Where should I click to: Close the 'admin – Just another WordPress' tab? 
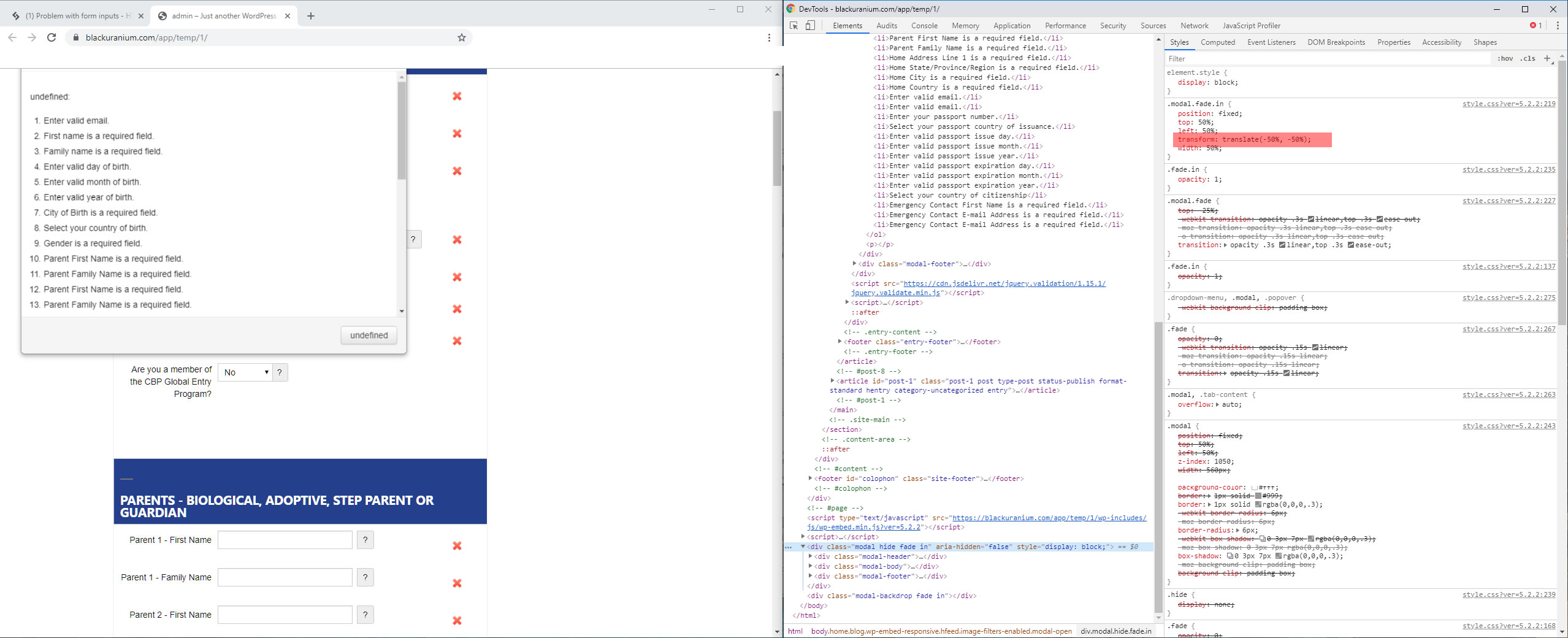click(288, 16)
